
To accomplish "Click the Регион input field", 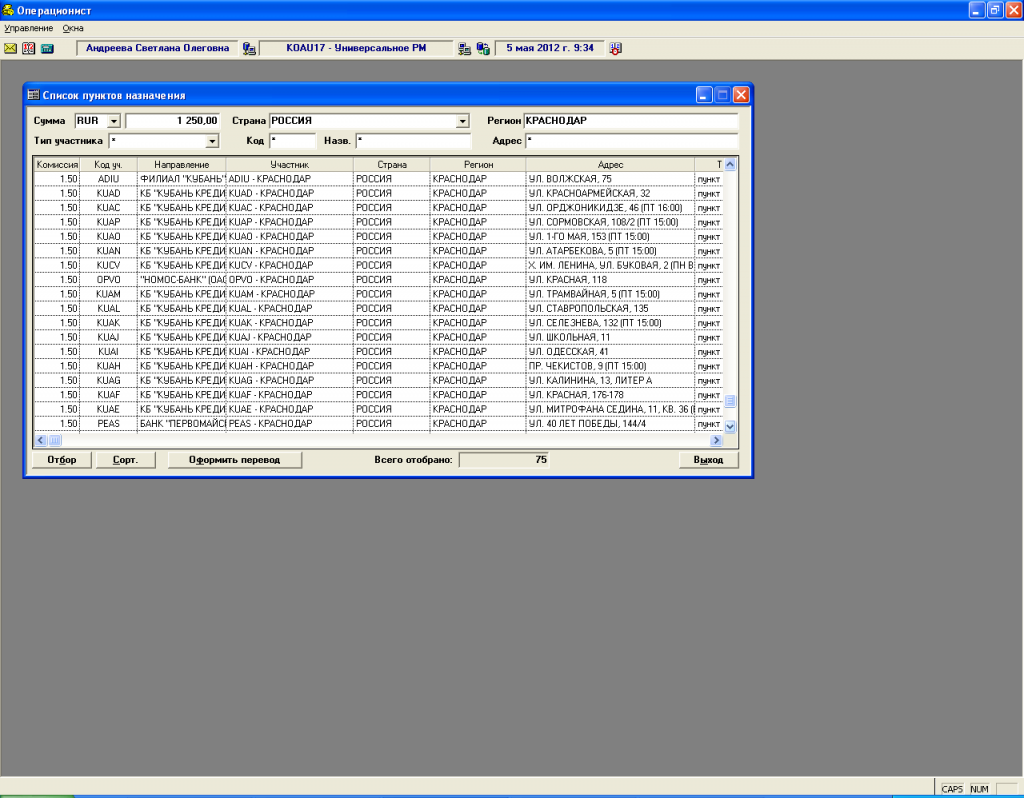I will (630, 121).
